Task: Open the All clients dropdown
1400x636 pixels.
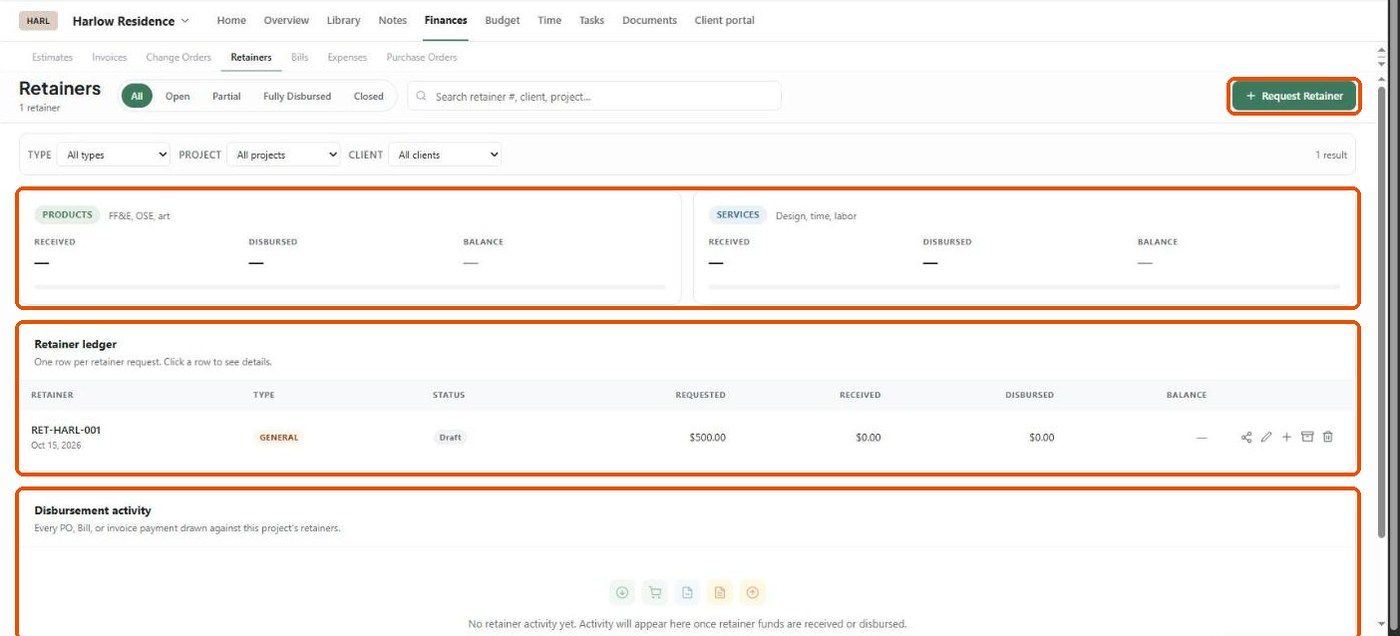Action: (445, 155)
